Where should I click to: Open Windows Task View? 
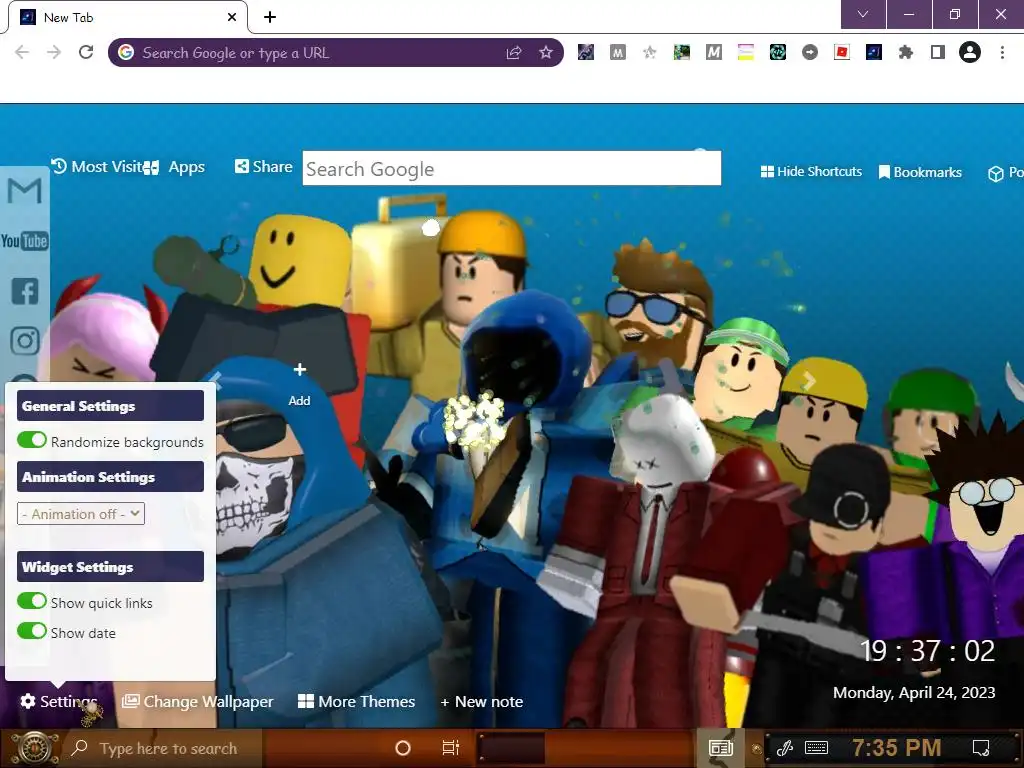pos(451,747)
